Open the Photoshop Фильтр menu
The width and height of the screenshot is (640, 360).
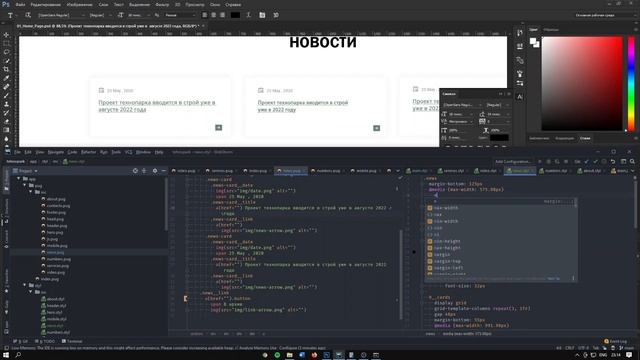point(162,4)
